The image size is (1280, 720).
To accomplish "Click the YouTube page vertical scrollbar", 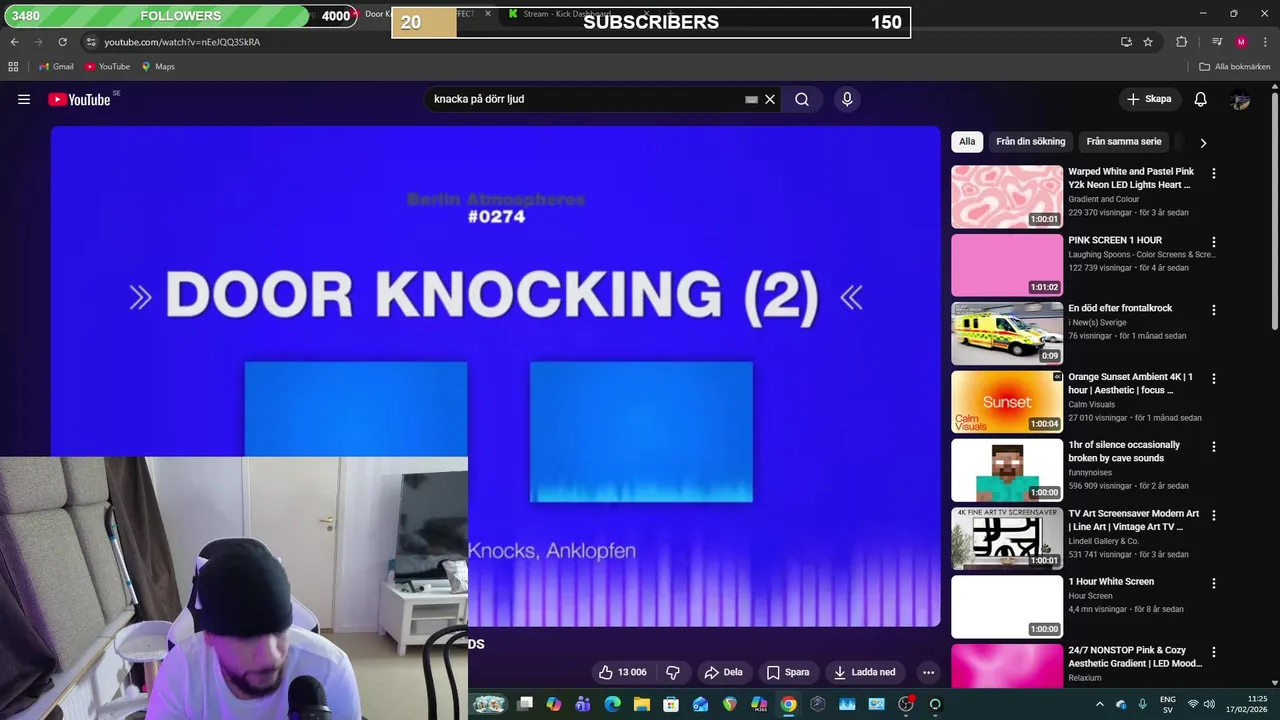I will [1275, 210].
